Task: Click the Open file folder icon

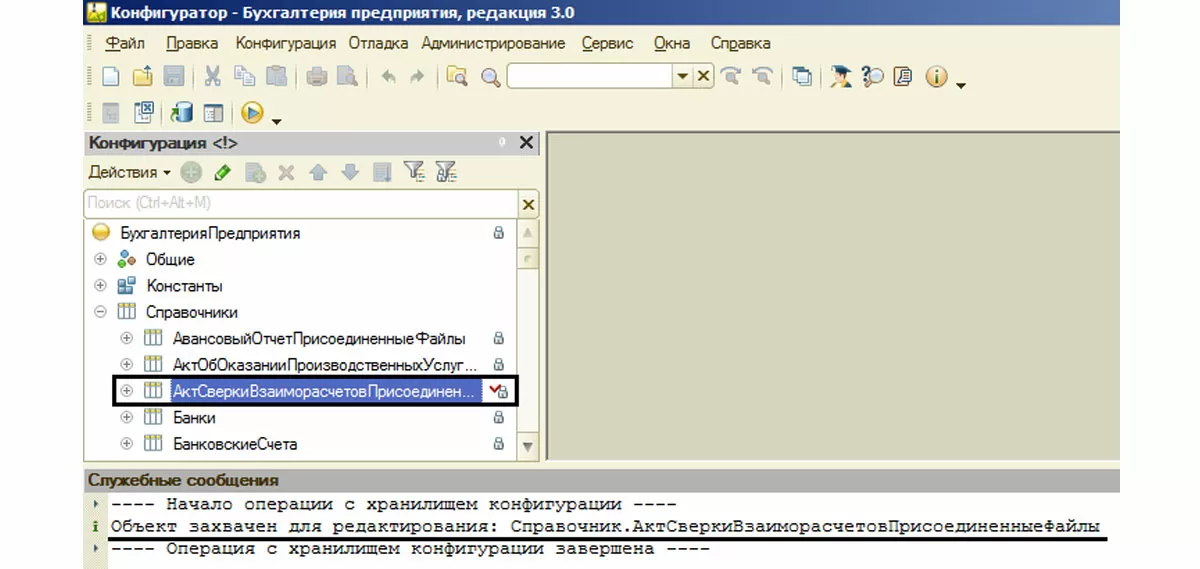Action: (x=142, y=76)
